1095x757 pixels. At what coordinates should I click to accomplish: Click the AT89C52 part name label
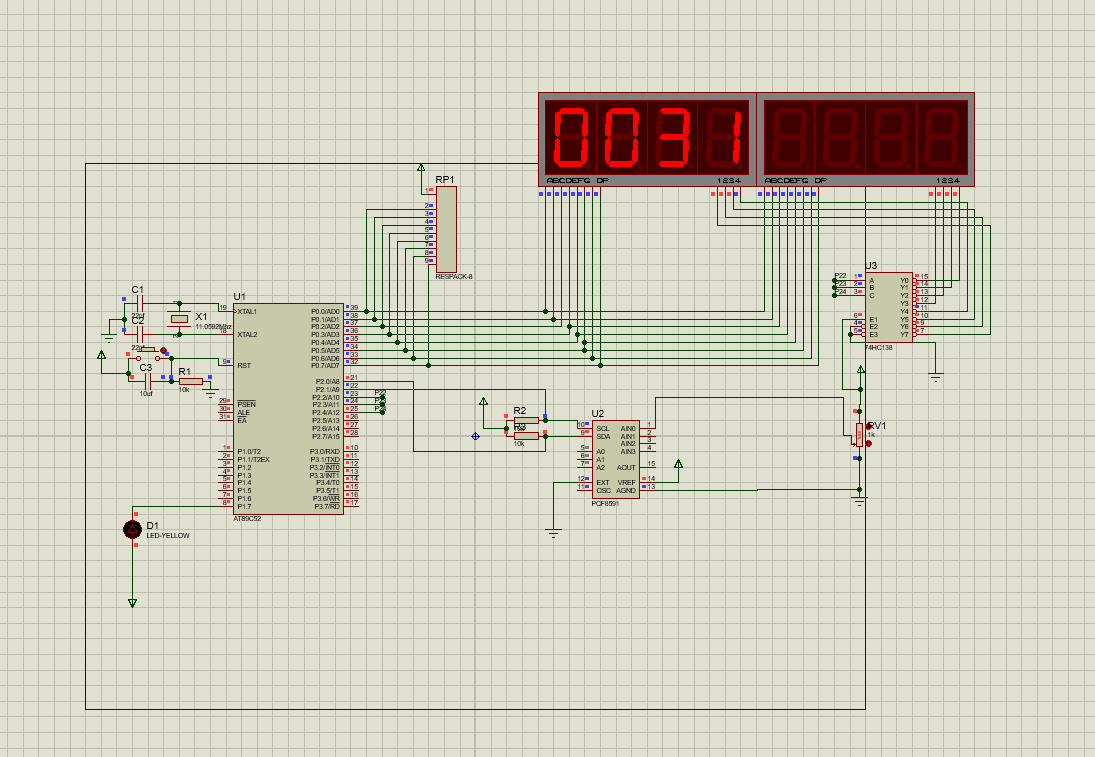tap(247, 519)
